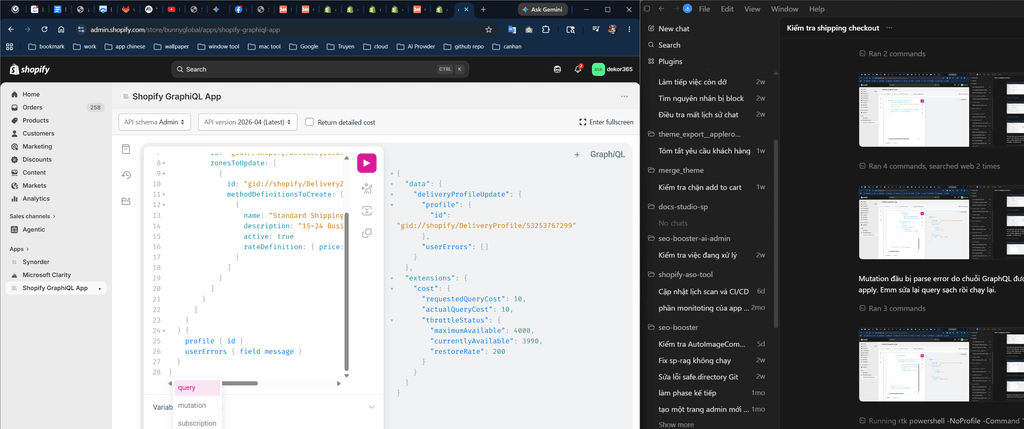Go back in Chrome browser
The width and height of the screenshot is (1024, 429).
11,29
